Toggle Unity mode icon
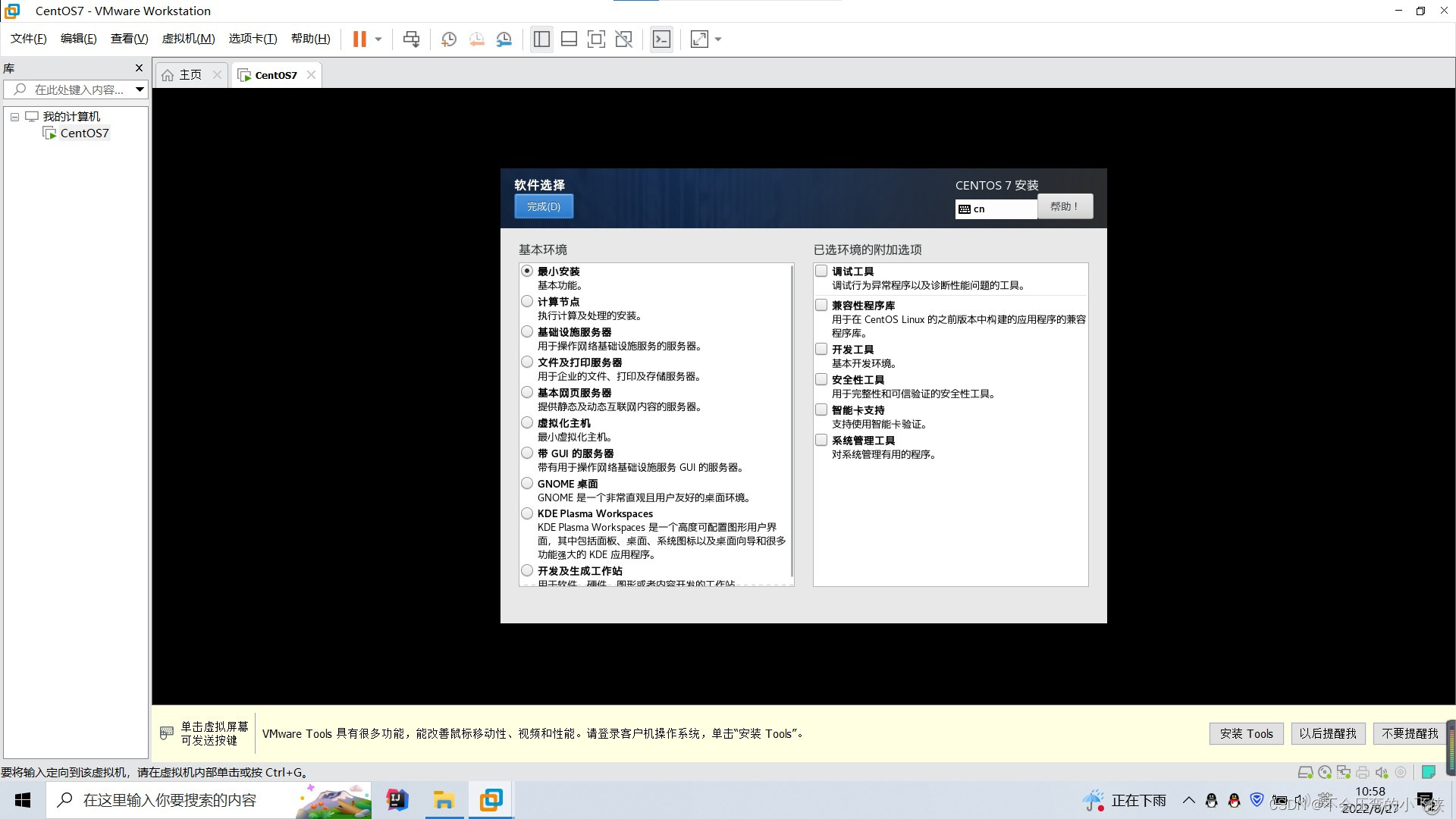1456x819 pixels. (x=623, y=39)
